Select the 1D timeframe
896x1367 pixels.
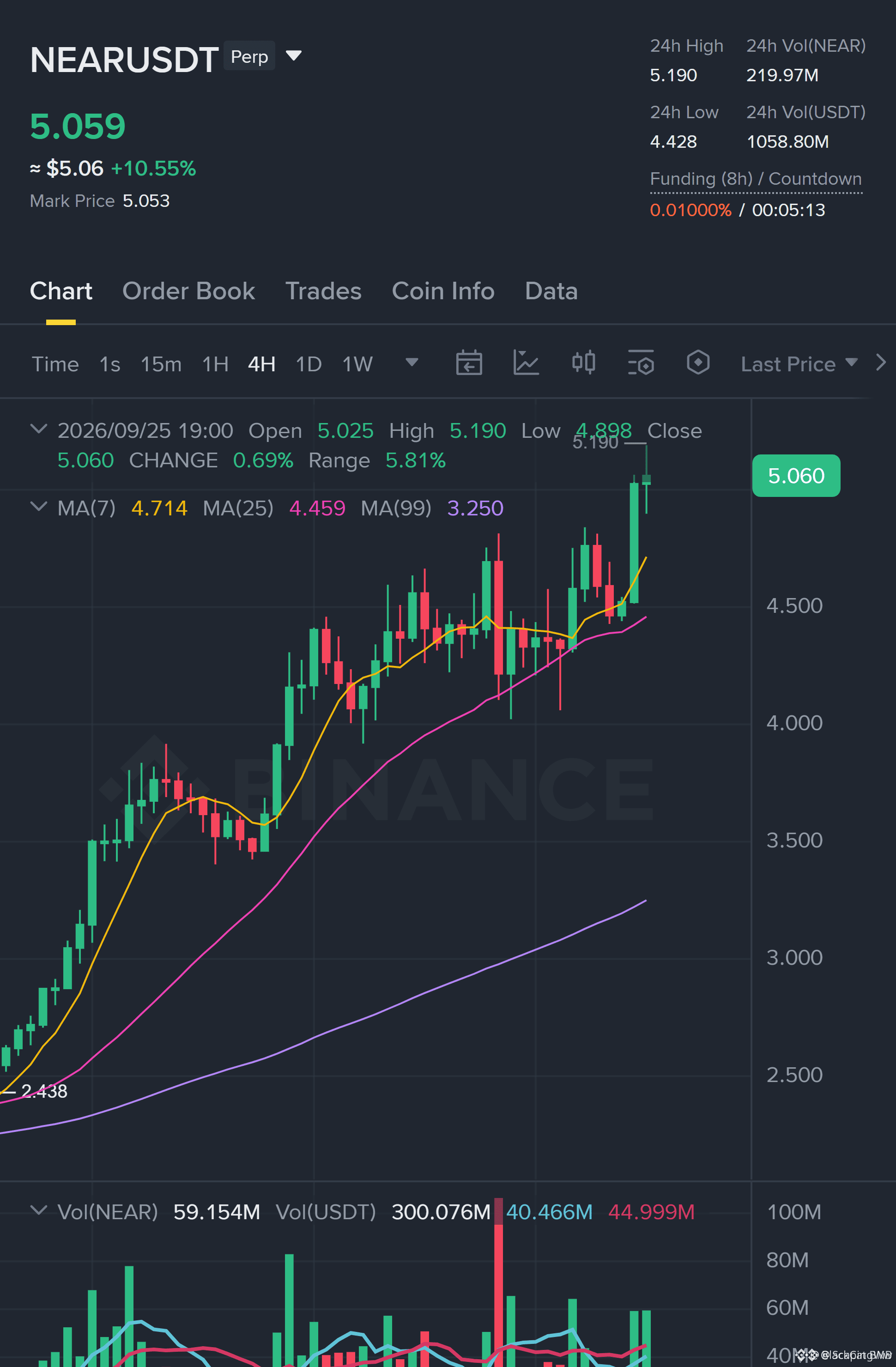(x=309, y=364)
